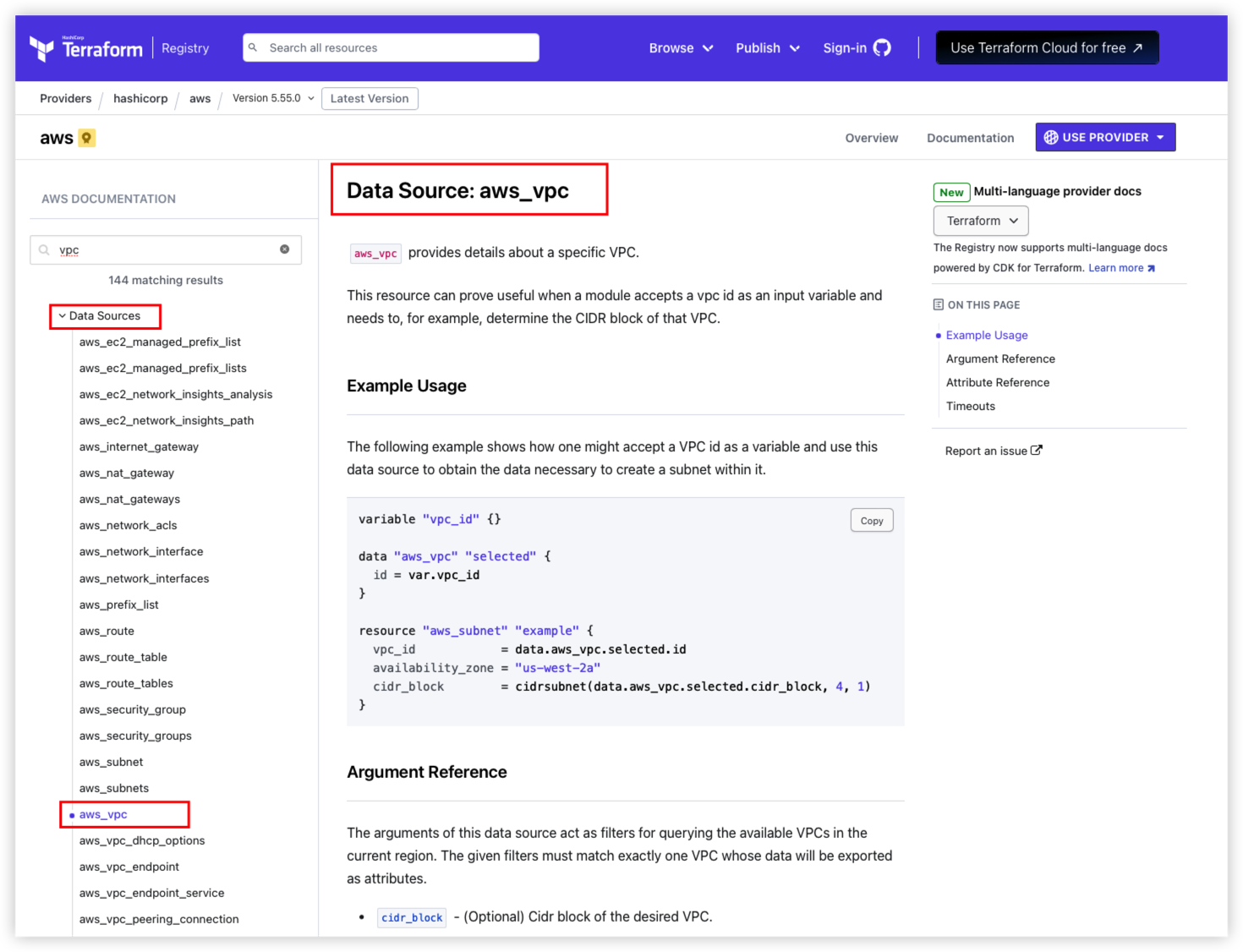
Task: Click the GitHub icon beside Sign-in
Action: click(x=882, y=48)
